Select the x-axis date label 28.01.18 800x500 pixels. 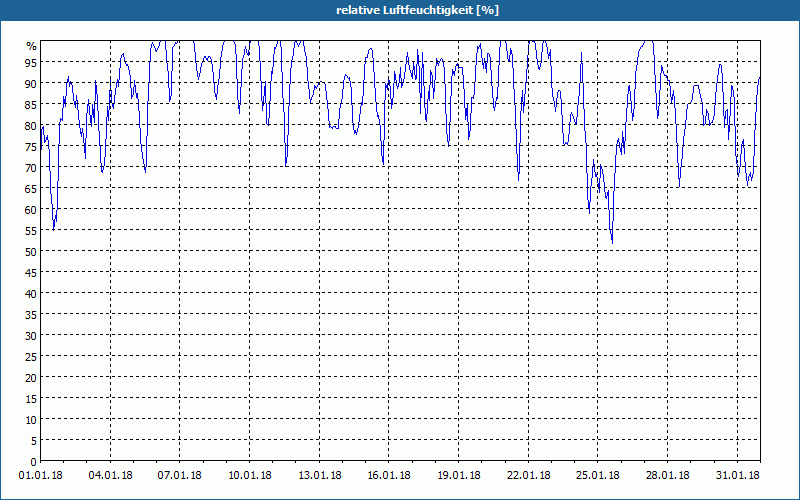[x=667, y=476]
